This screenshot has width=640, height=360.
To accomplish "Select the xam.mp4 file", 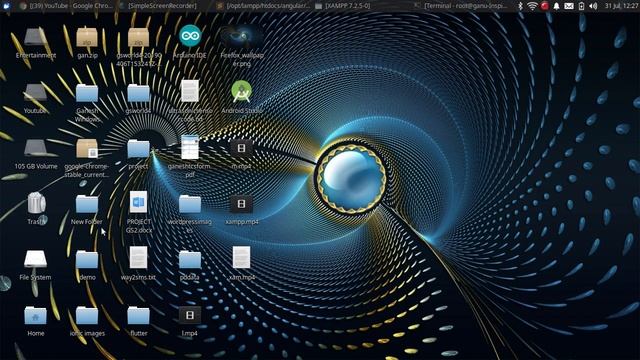I will (241, 258).
